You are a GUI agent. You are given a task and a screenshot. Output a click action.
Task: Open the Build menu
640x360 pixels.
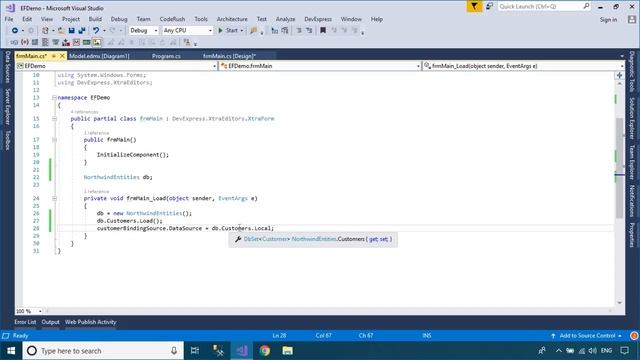[95, 19]
